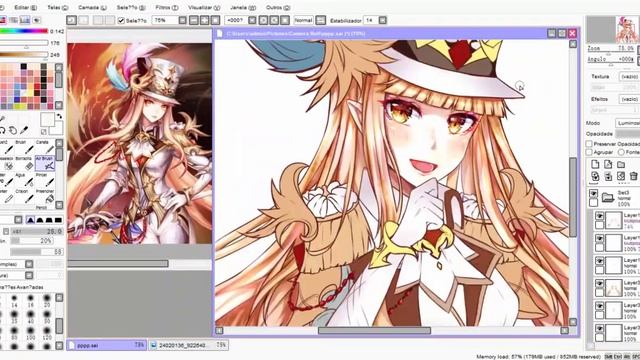Open the Modo blending mode dropdown
The width and height of the screenshot is (640, 360).
pyautogui.click(x=627, y=122)
